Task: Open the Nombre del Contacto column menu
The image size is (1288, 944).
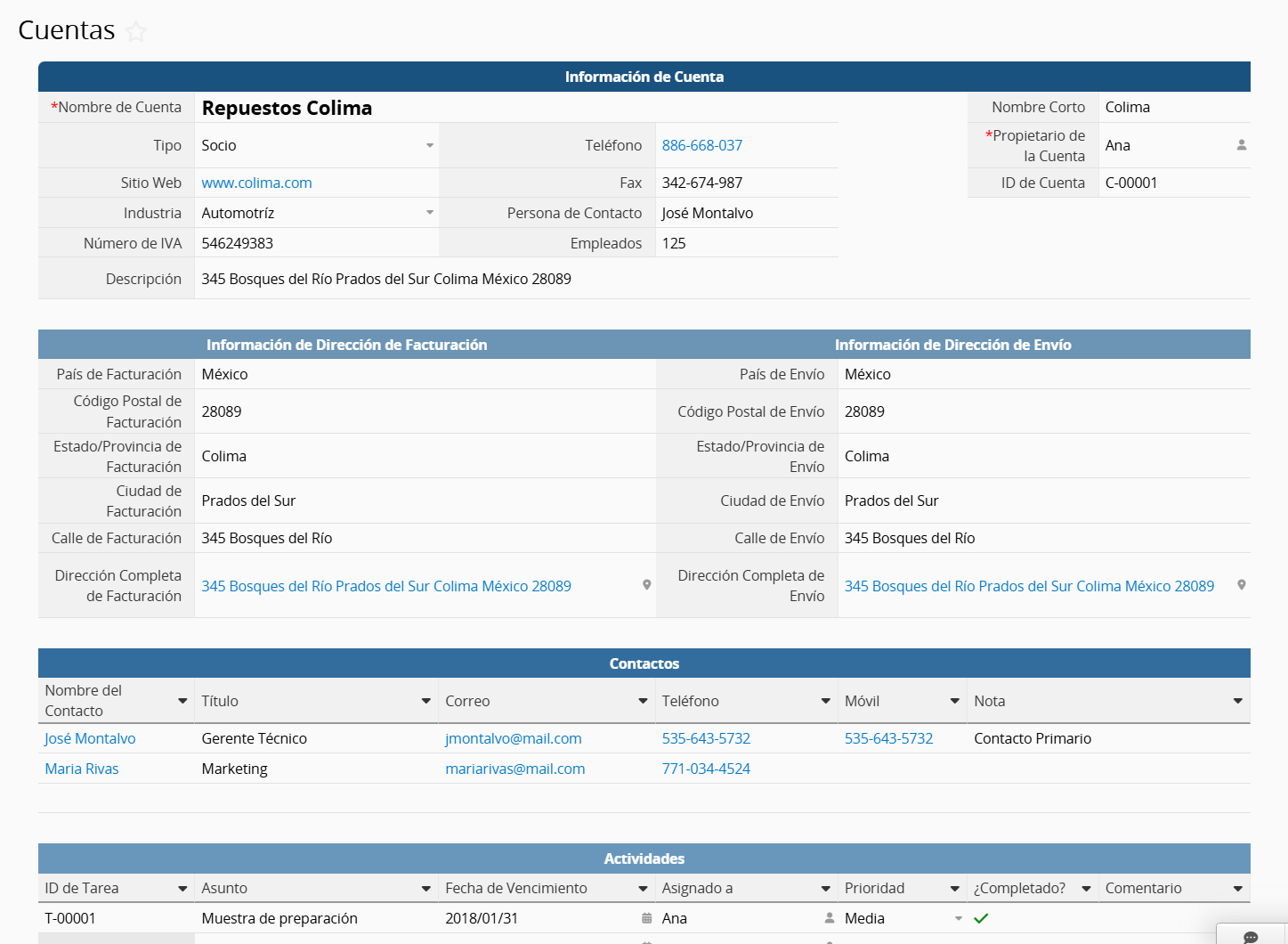Action: (182, 701)
